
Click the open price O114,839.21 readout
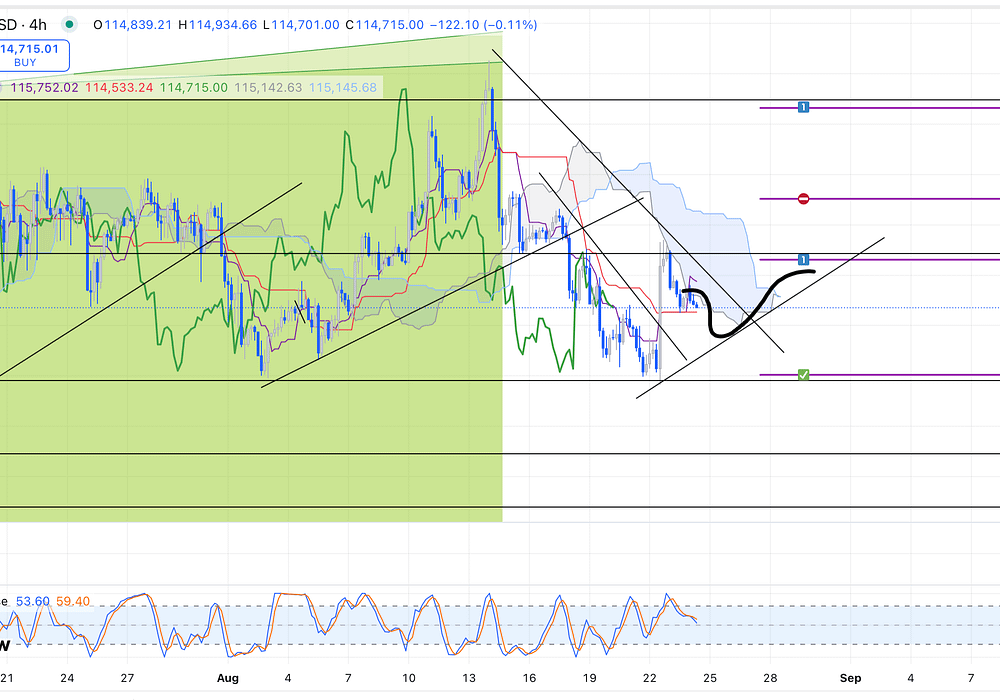[x=132, y=24]
